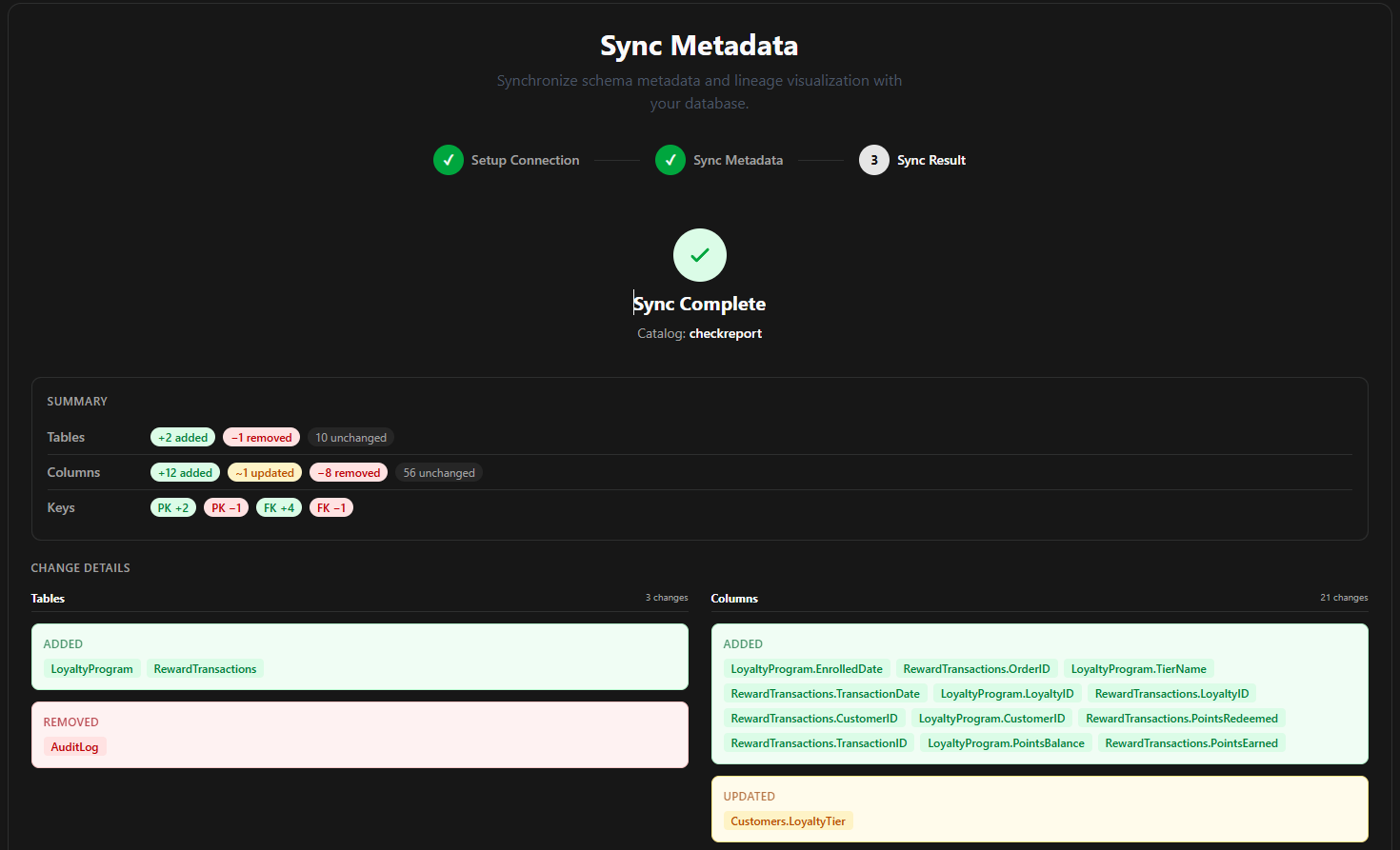
Task: Click the Columns header under Change Details
Action: click(734, 598)
